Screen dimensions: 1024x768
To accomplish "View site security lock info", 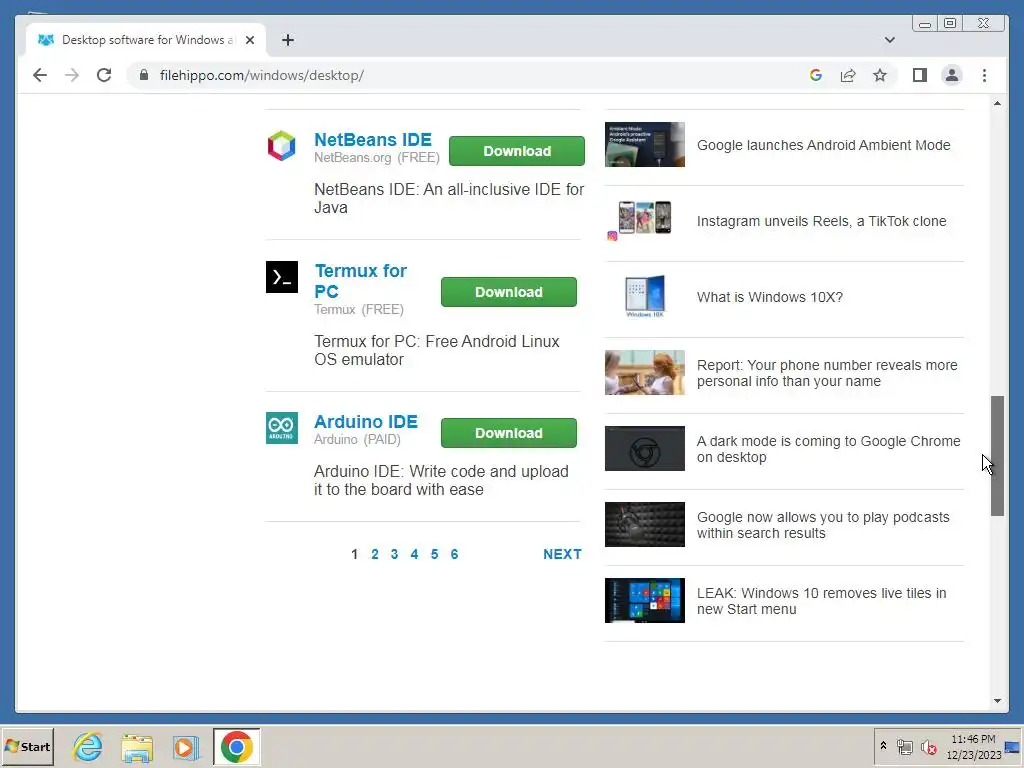I will pyautogui.click(x=144, y=75).
